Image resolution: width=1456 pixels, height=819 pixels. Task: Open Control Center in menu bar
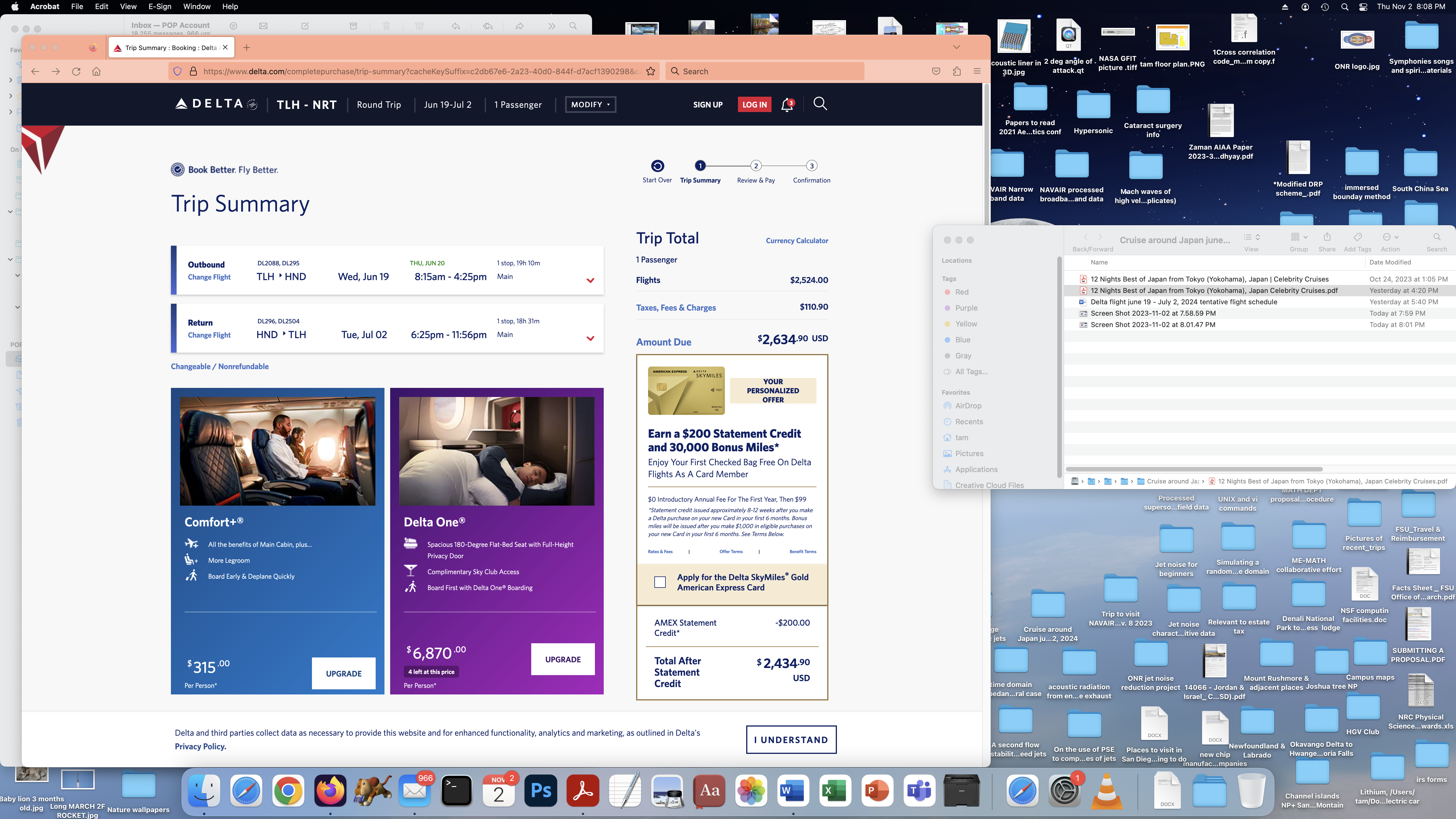tap(1363, 7)
